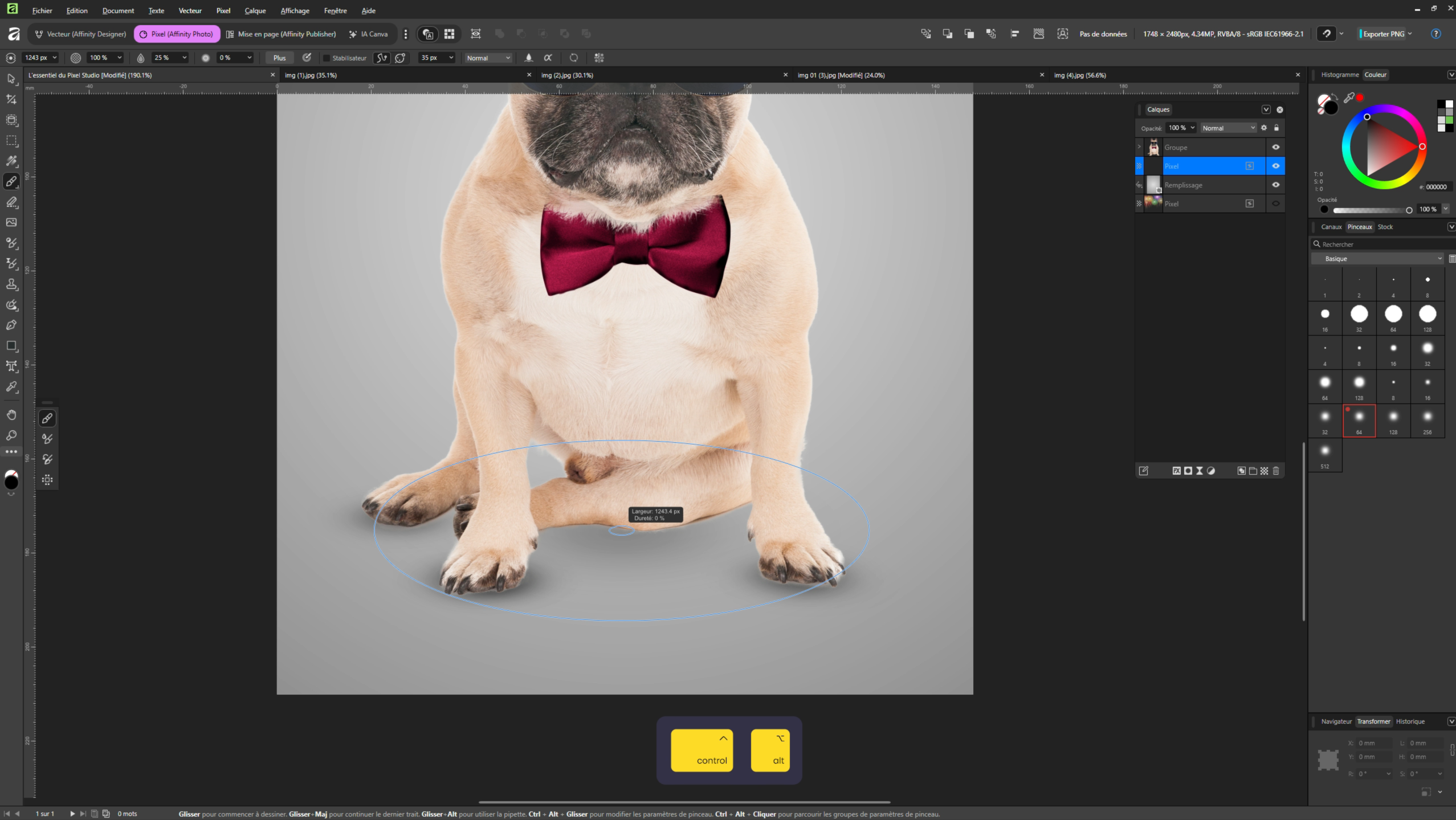
Task: Hide the Remplissage layer
Action: tap(1275, 185)
